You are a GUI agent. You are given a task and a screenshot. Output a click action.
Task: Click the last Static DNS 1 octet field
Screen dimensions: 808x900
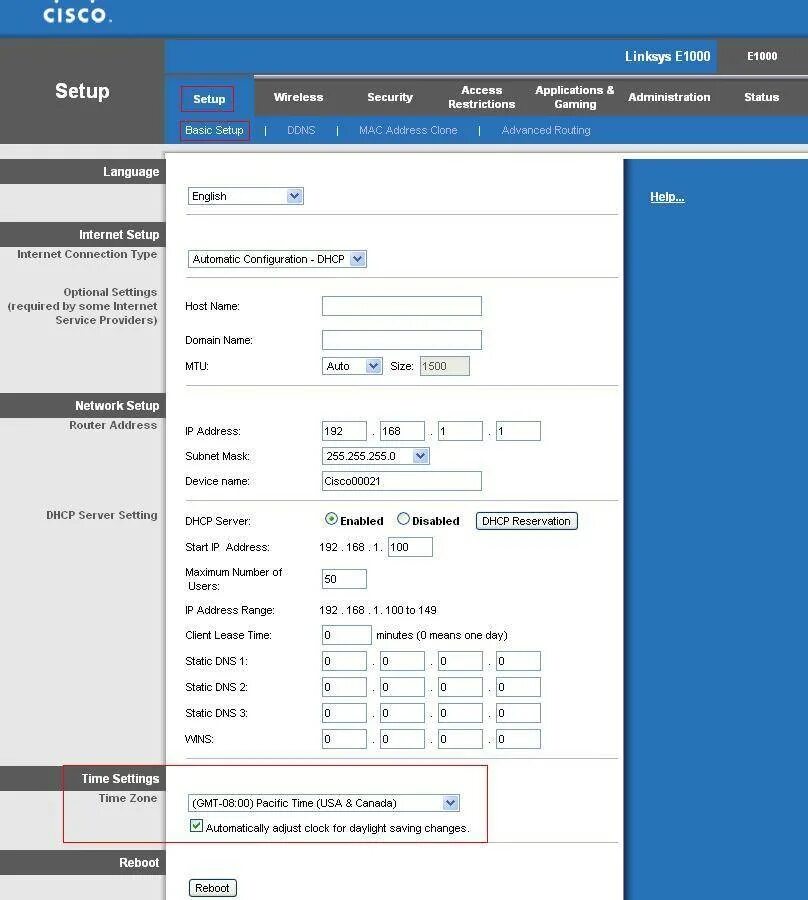point(518,661)
